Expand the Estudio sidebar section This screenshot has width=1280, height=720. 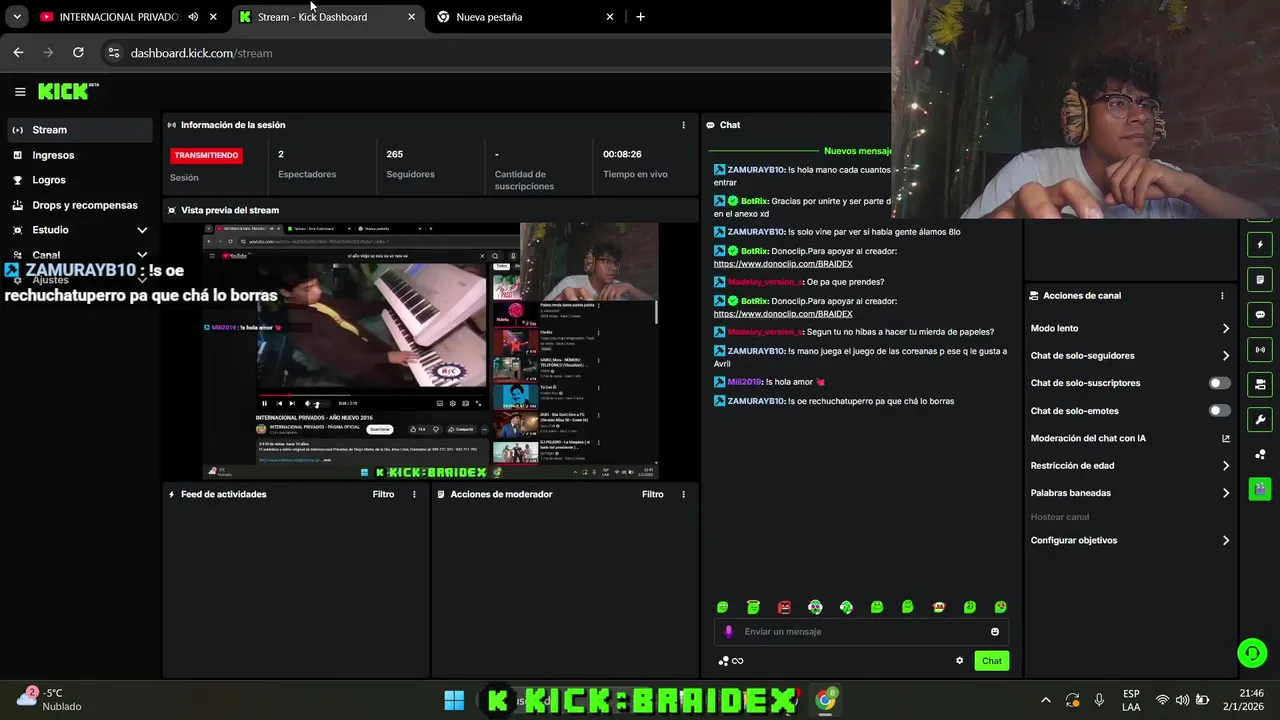(142, 230)
